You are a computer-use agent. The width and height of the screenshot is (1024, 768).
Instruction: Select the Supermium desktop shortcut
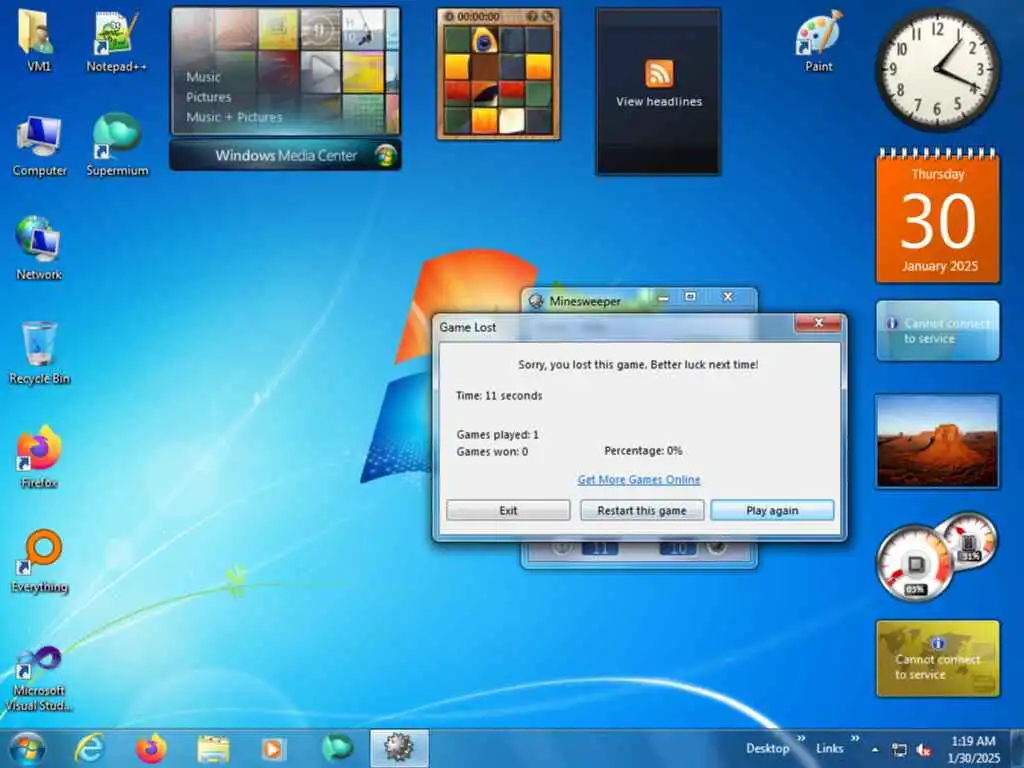point(117,145)
